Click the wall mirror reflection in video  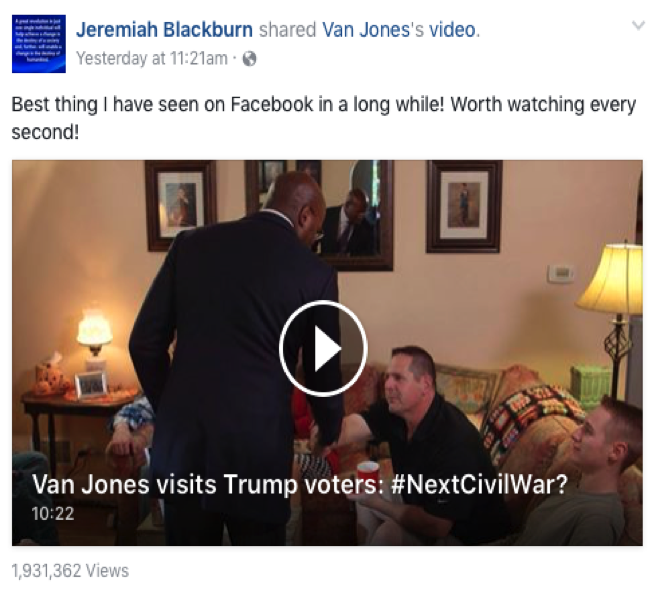pos(356,215)
